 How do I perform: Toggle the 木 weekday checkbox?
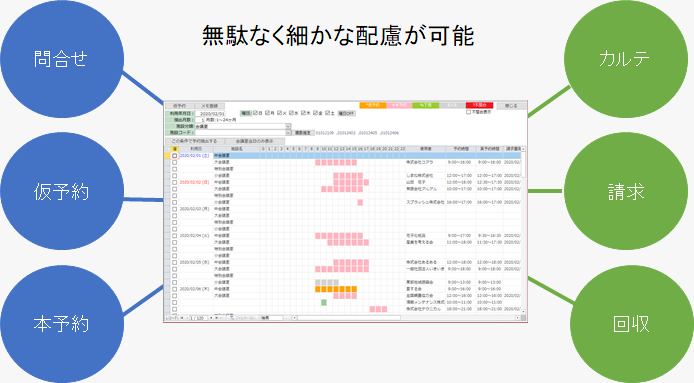304,113
